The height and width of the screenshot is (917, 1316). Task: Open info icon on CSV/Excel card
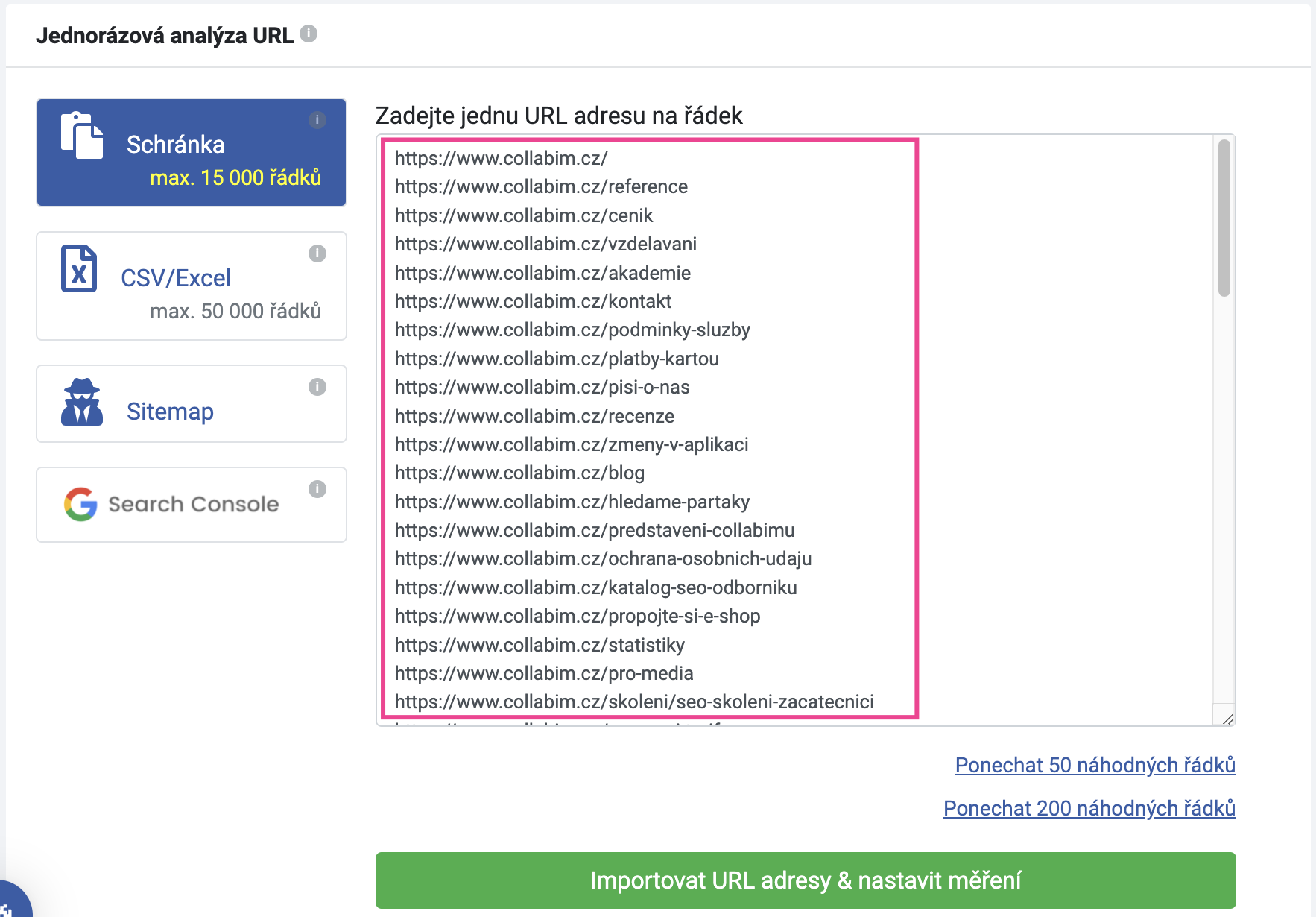317,253
